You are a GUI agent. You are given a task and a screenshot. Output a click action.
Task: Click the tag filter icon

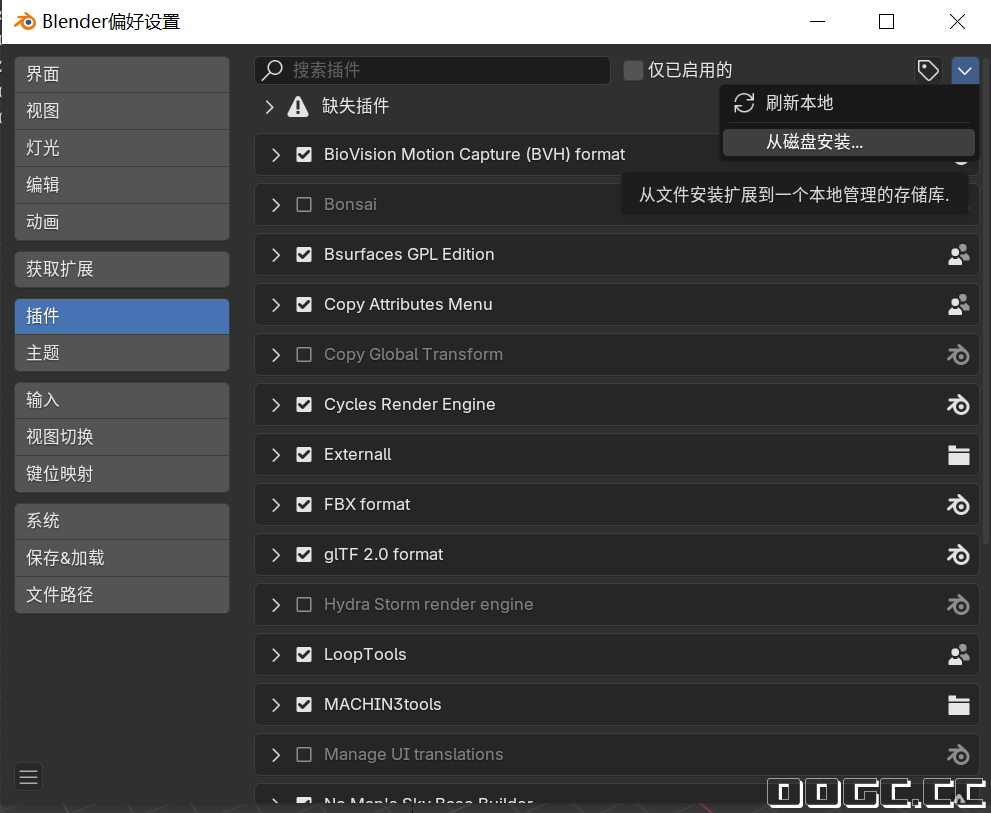pyautogui.click(x=928, y=70)
